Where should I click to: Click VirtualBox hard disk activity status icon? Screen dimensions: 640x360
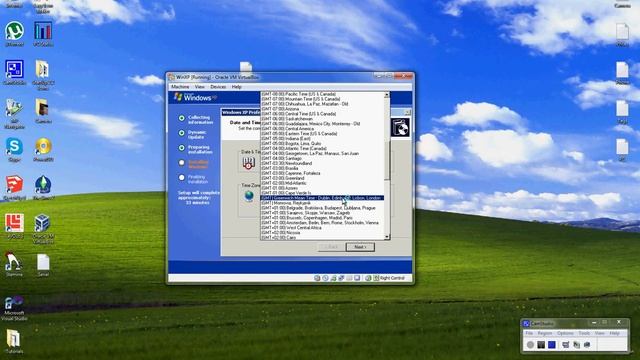pos(317,278)
